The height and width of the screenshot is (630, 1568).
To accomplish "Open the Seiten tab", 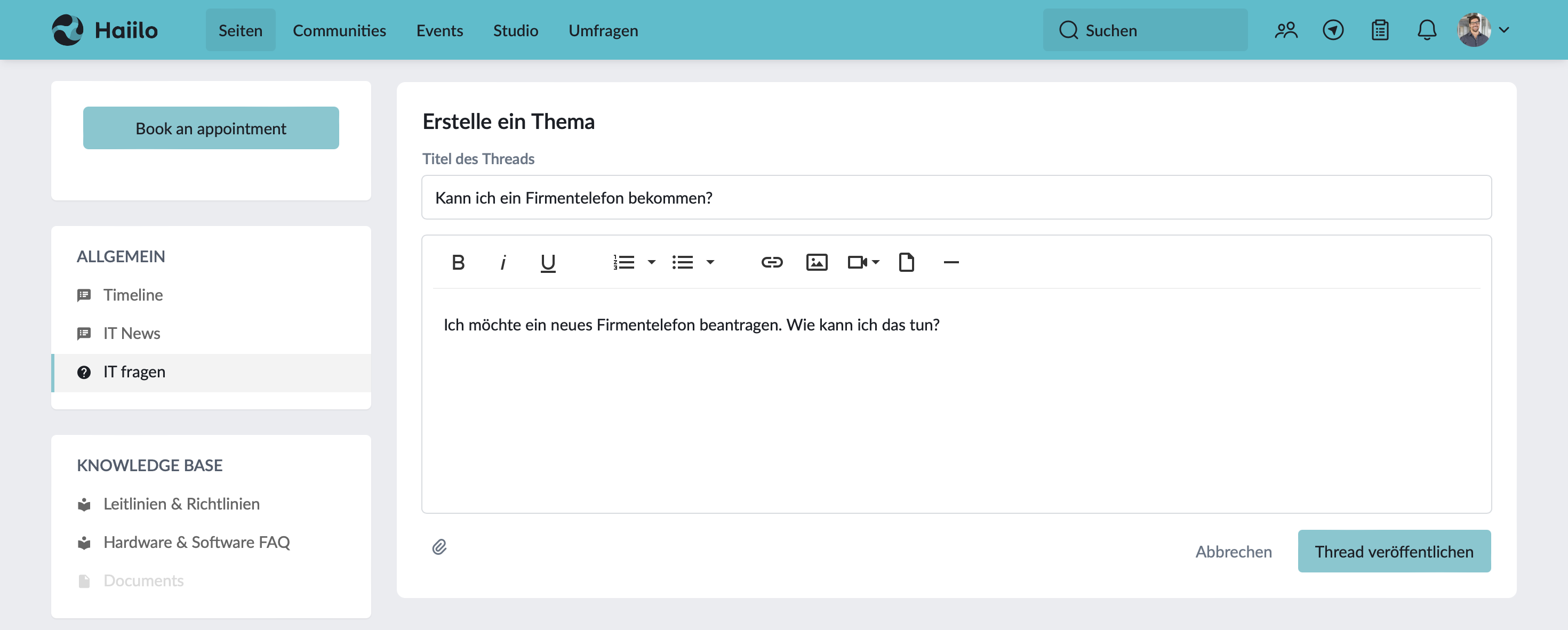I will coord(241,30).
